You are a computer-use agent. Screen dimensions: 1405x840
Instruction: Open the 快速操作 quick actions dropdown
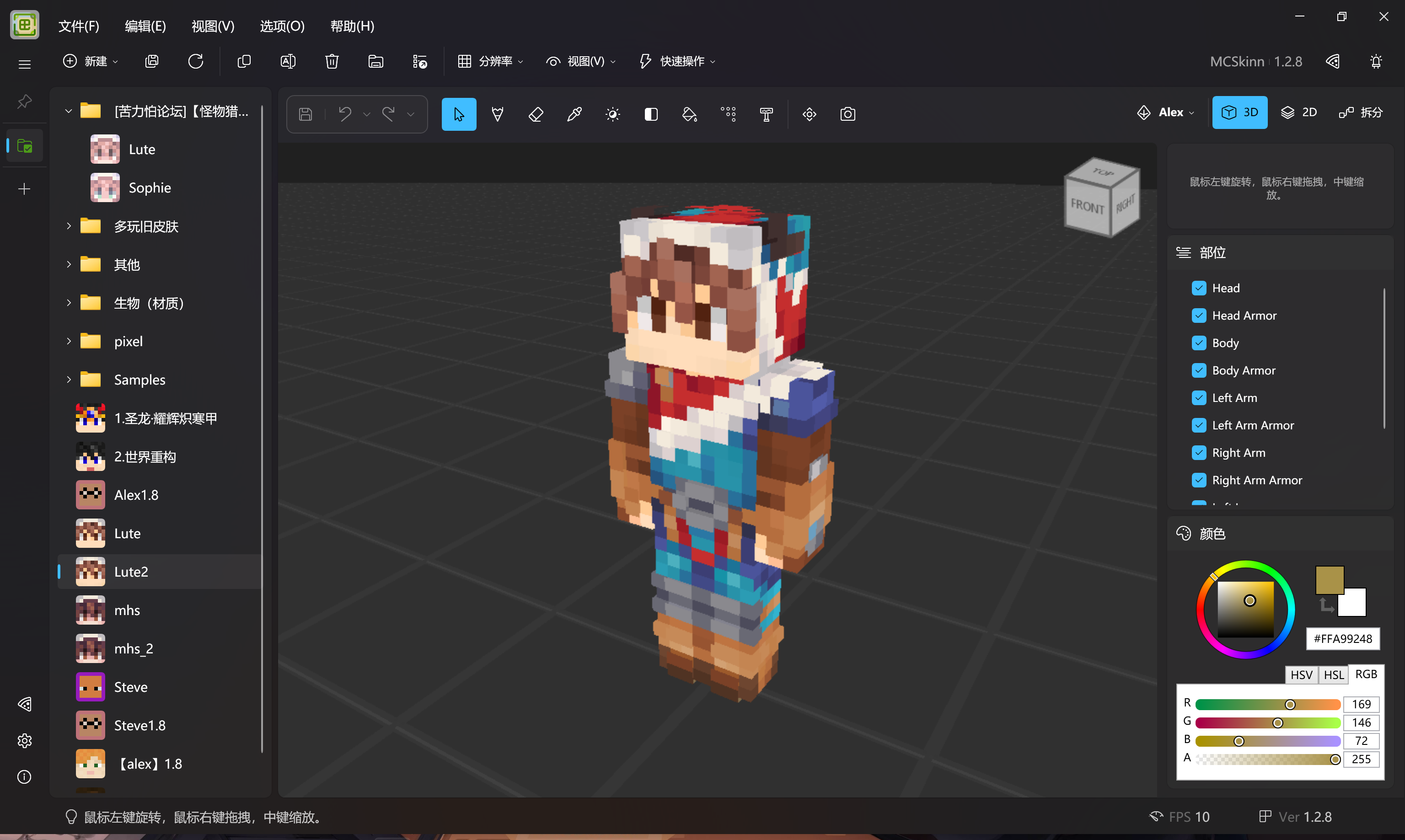(678, 61)
